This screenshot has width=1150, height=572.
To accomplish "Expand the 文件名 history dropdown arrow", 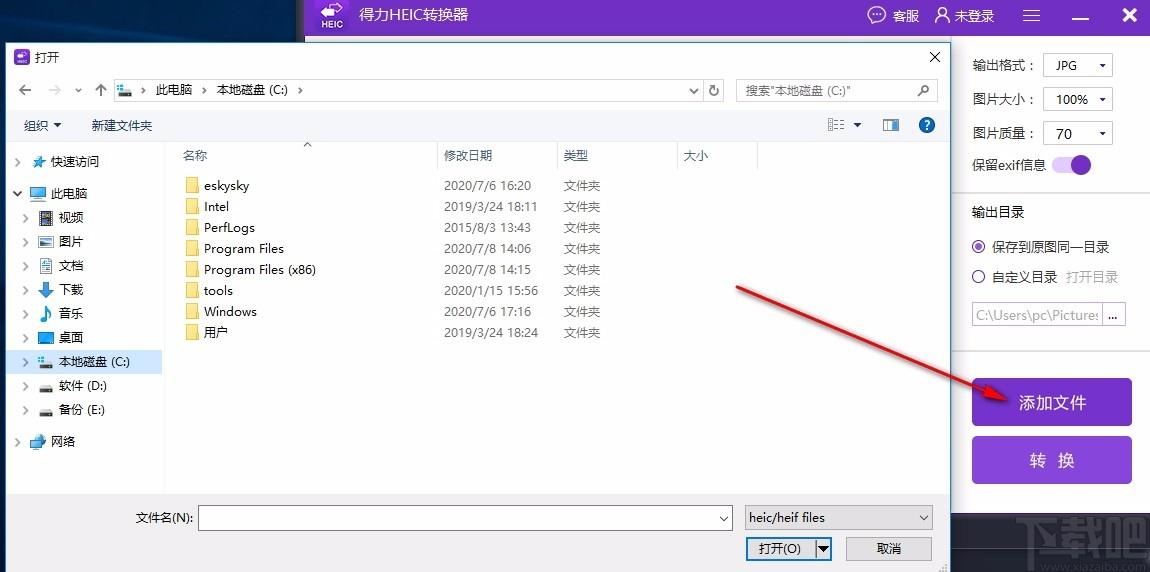I will coord(724,518).
